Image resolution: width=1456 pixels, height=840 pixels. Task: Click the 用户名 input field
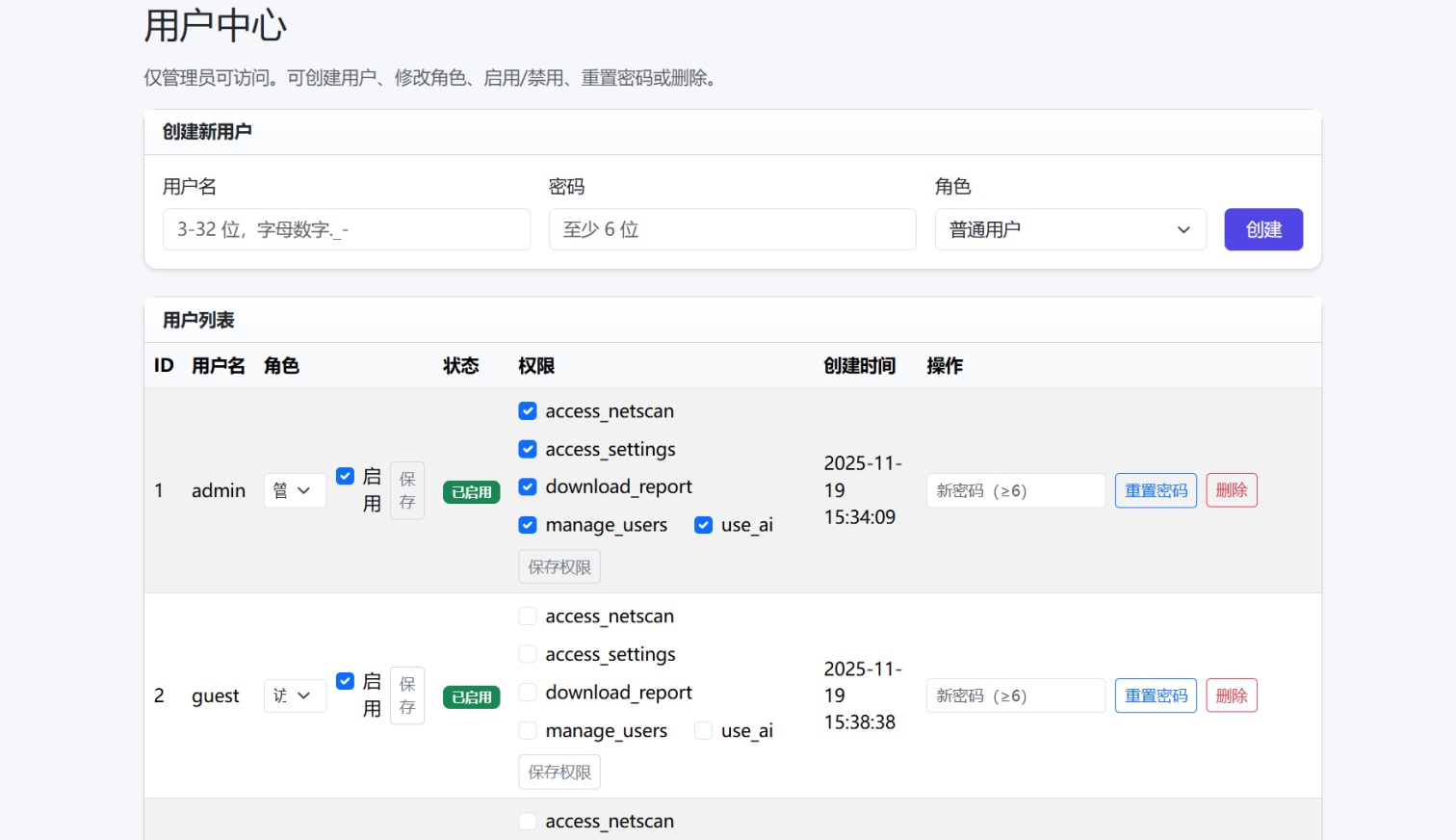[346, 229]
